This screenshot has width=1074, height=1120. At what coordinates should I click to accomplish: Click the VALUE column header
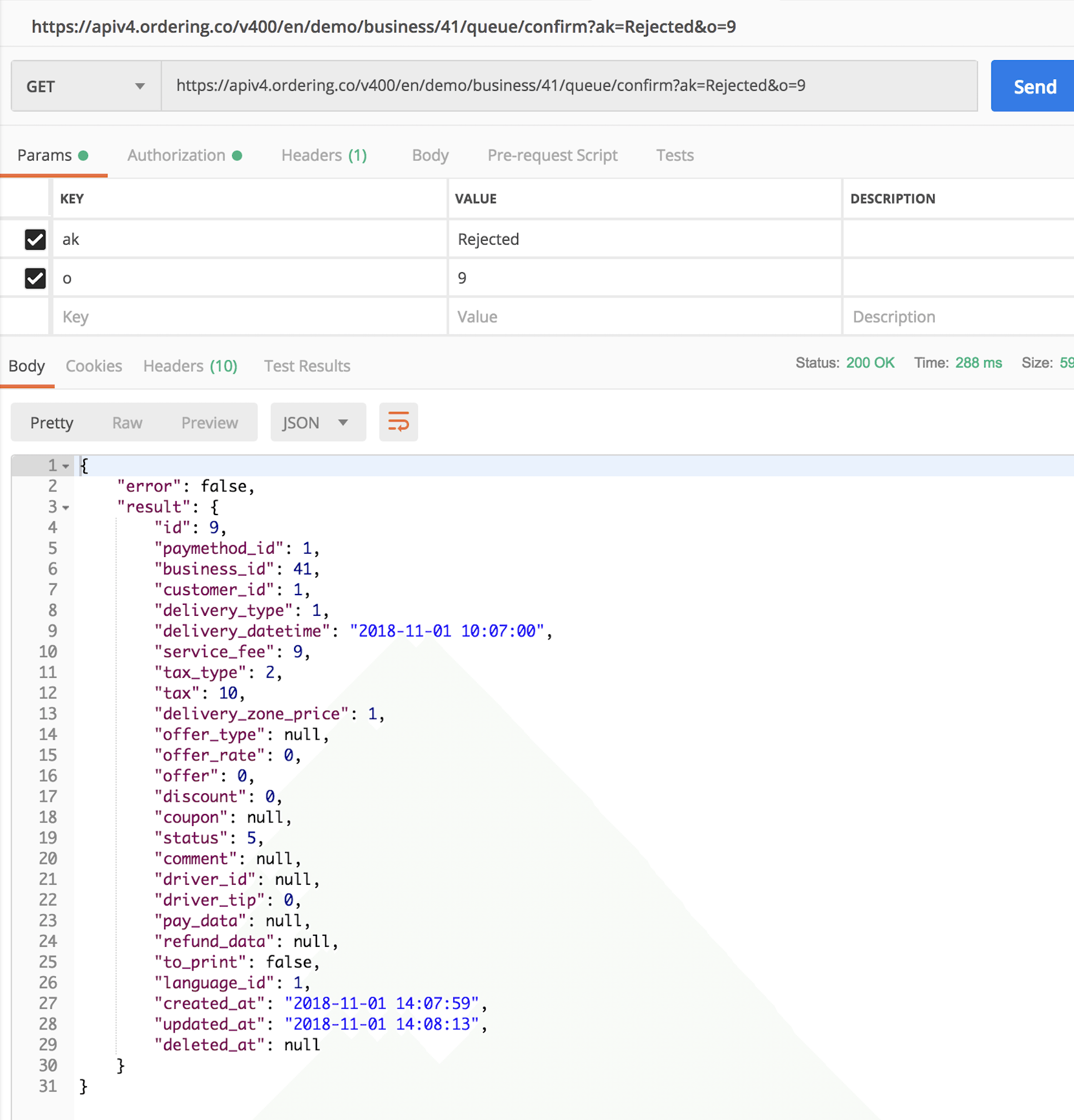pyautogui.click(x=476, y=199)
